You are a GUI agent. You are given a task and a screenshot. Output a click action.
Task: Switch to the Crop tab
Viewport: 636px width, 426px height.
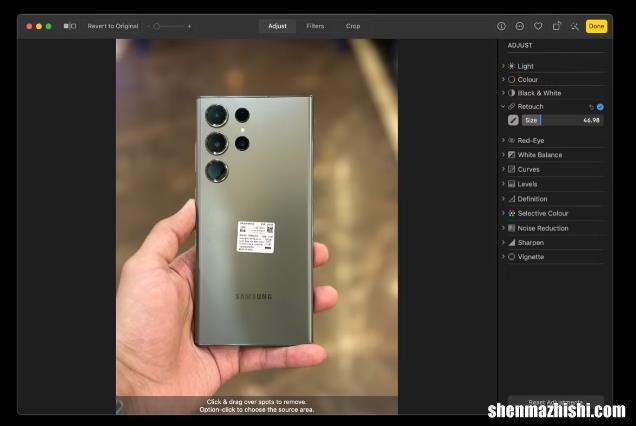[x=353, y=26]
